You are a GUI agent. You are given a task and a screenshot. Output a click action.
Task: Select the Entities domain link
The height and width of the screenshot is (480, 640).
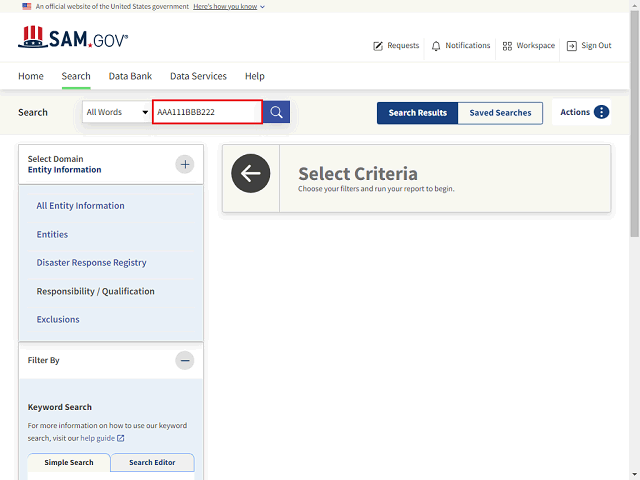[x=52, y=234]
